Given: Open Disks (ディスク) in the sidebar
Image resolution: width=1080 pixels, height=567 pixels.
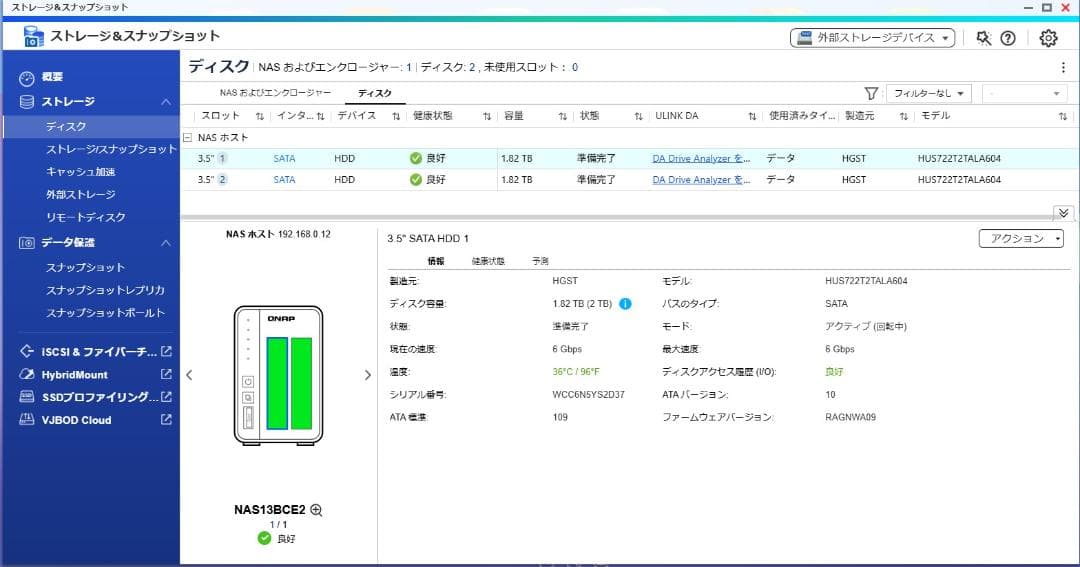Looking at the screenshot, I should point(91,127).
